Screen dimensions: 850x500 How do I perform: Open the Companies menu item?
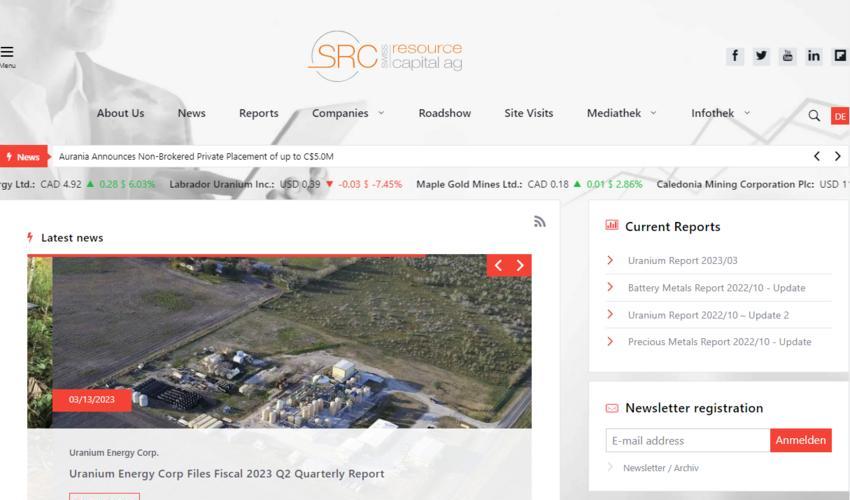[340, 113]
